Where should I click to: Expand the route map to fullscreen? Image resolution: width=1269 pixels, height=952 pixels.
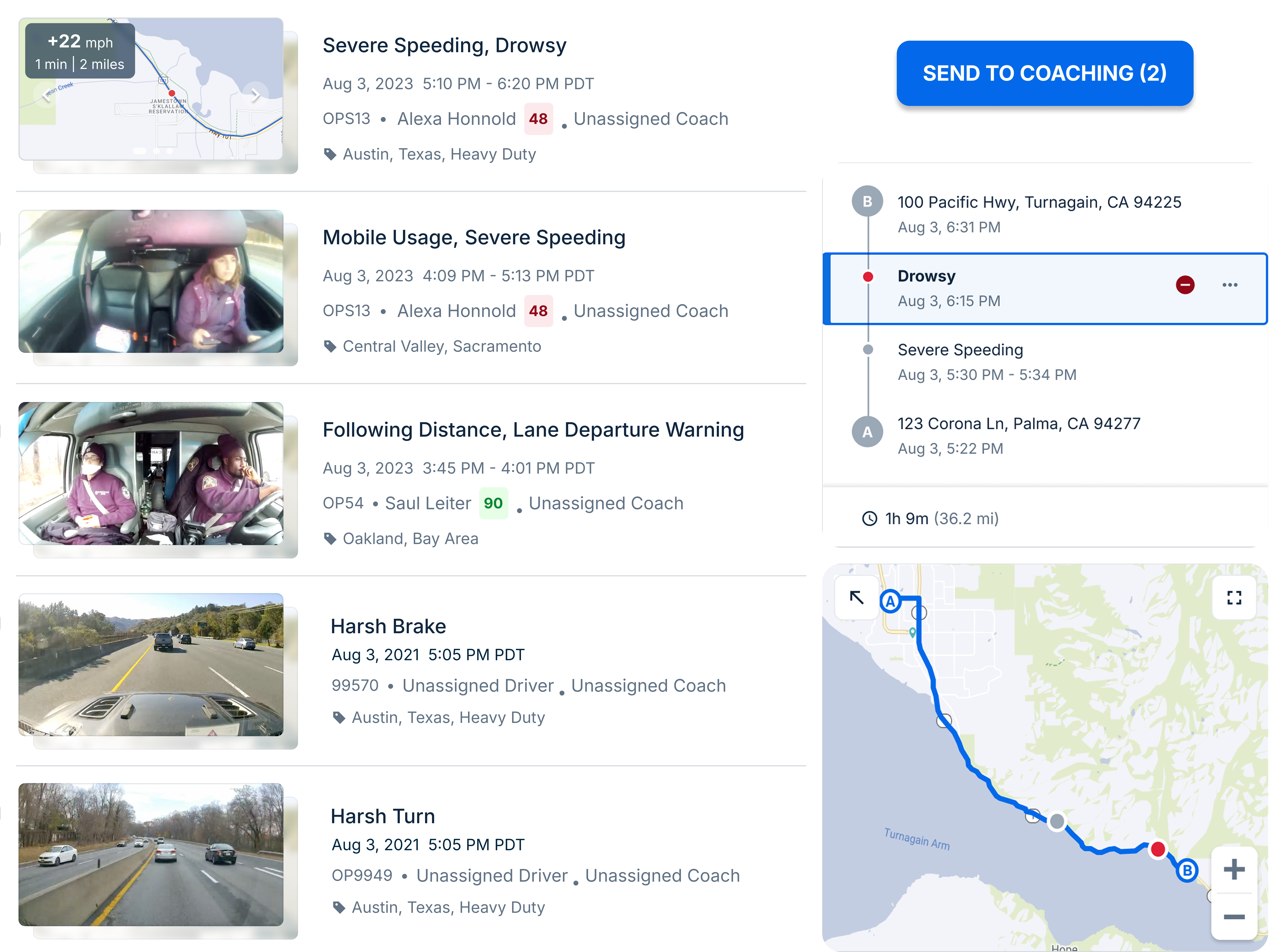coord(1234,598)
